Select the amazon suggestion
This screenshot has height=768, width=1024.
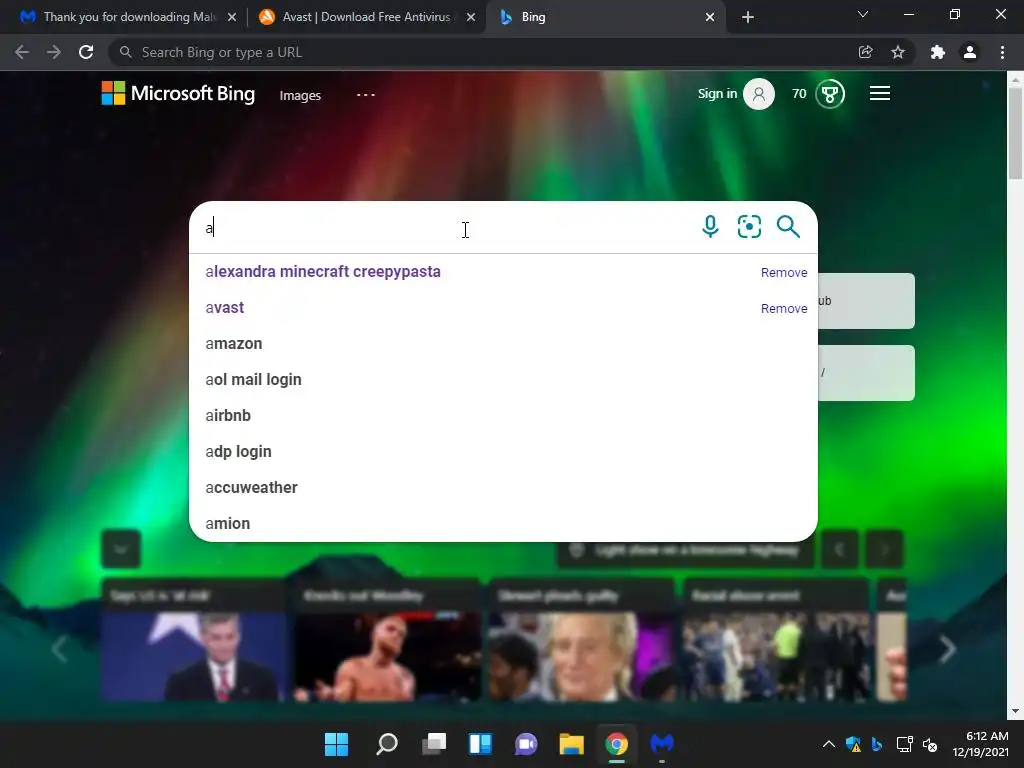click(503, 344)
